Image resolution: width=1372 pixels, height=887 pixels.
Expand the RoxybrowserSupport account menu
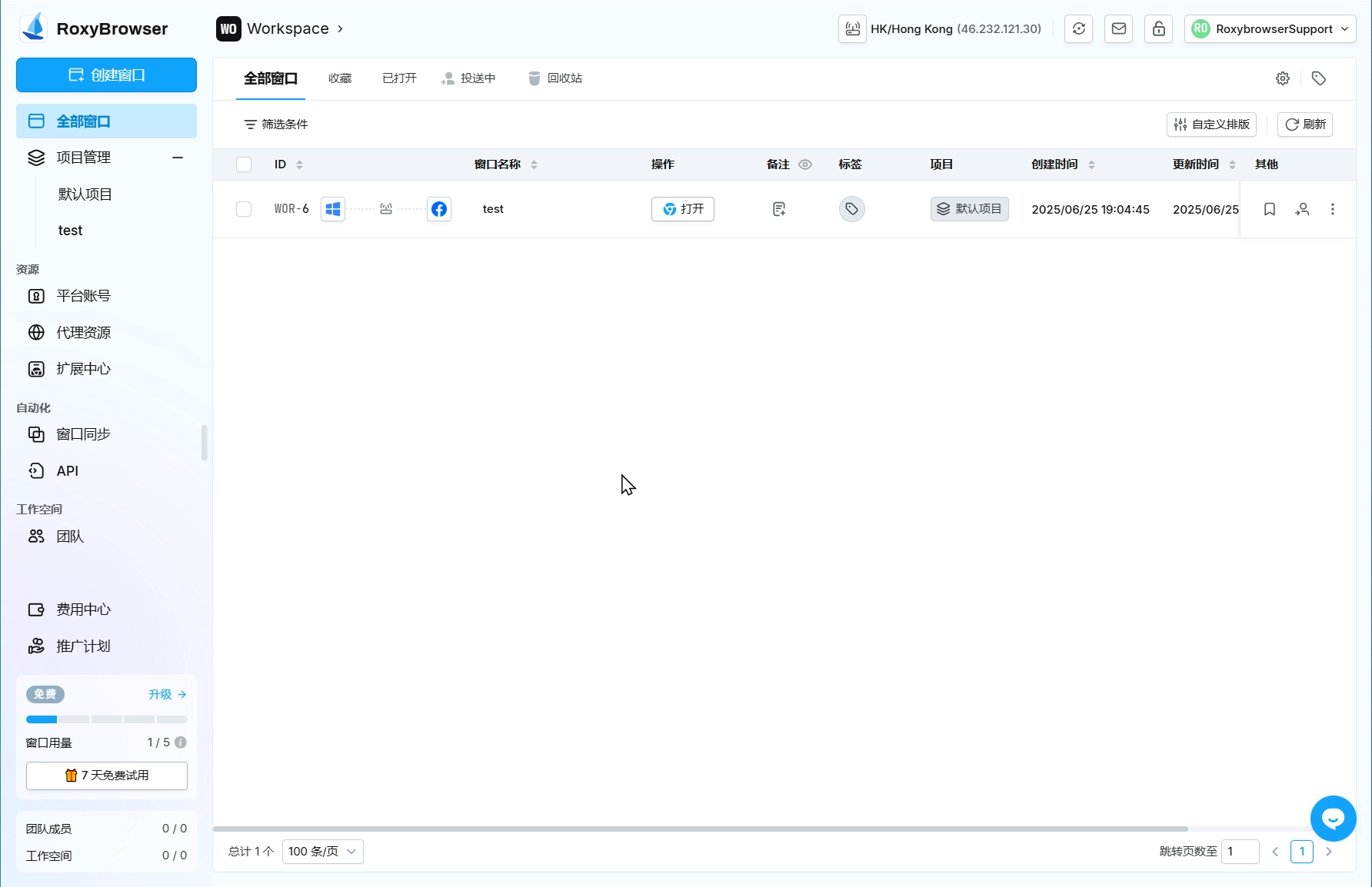(x=1270, y=29)
